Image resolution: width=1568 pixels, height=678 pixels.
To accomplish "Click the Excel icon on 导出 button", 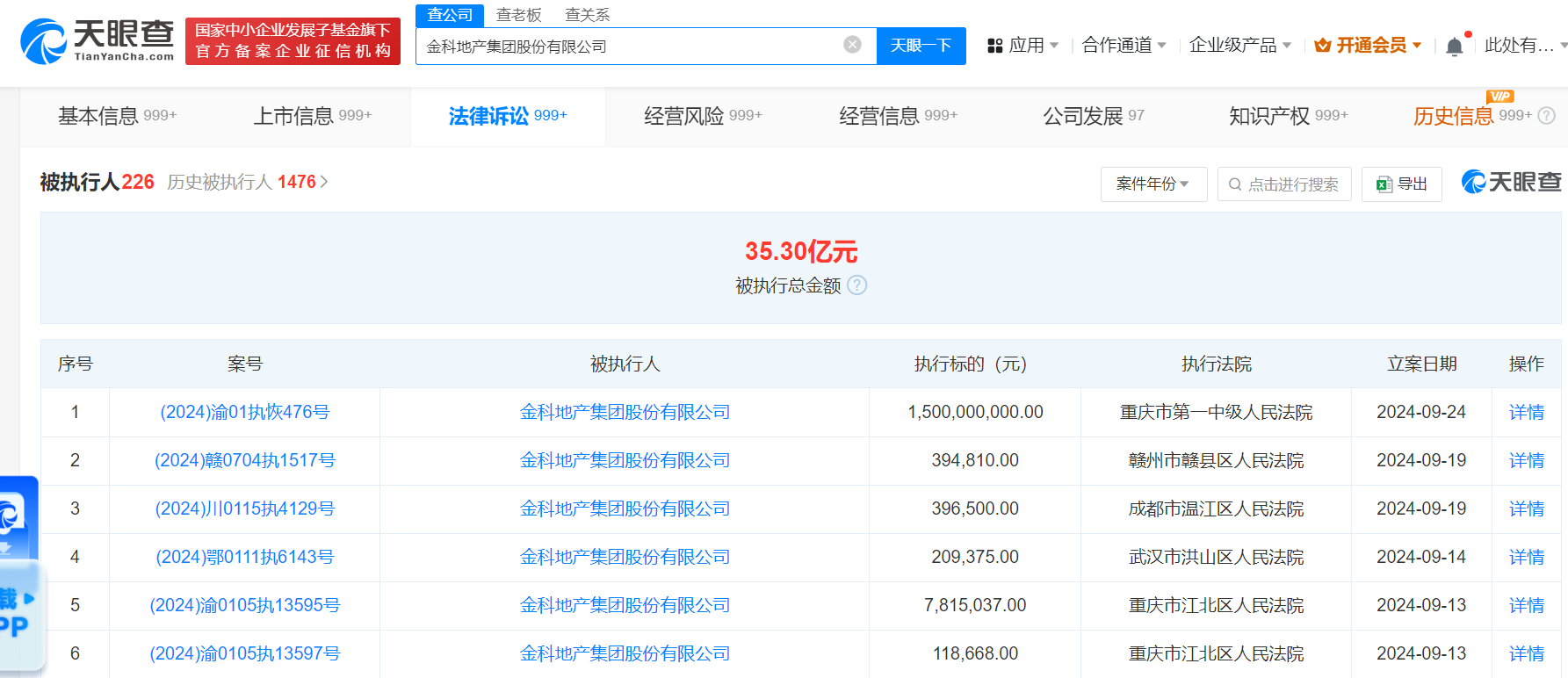I will (1384, 184).
